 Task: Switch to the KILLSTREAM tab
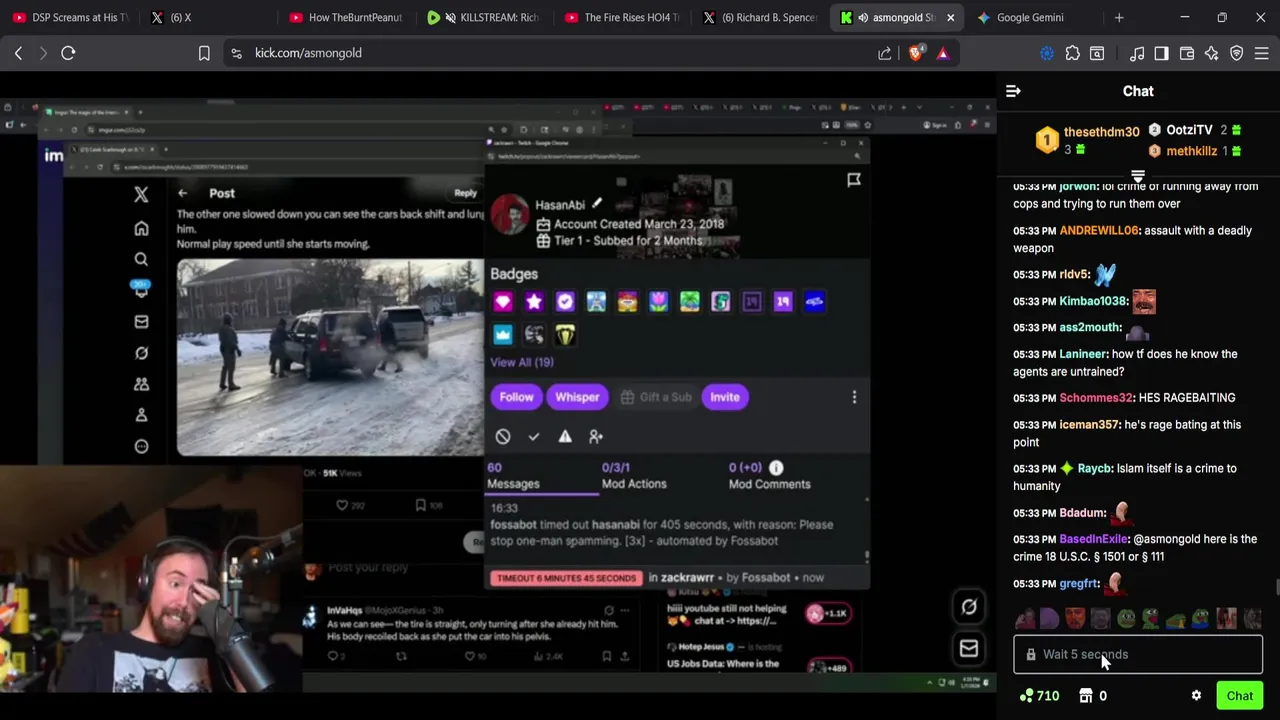pos(484,17)
